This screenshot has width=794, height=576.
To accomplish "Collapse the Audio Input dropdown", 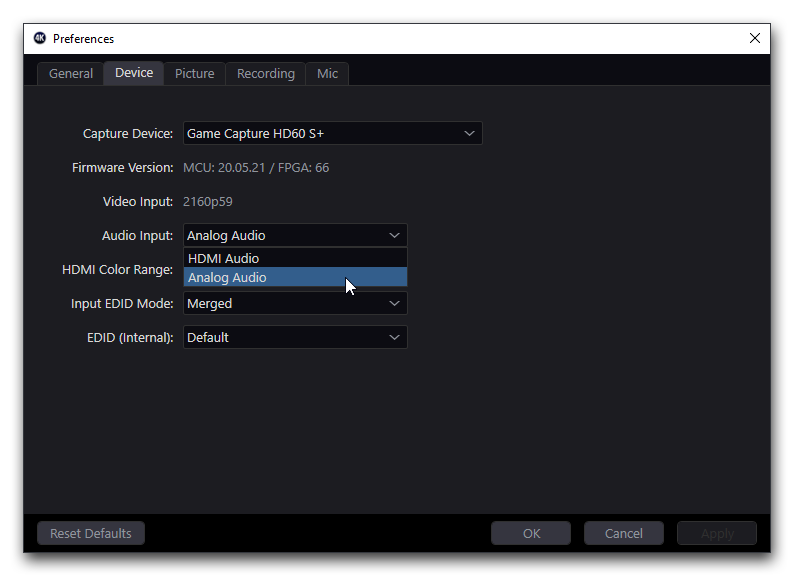I will coord(295,236).
